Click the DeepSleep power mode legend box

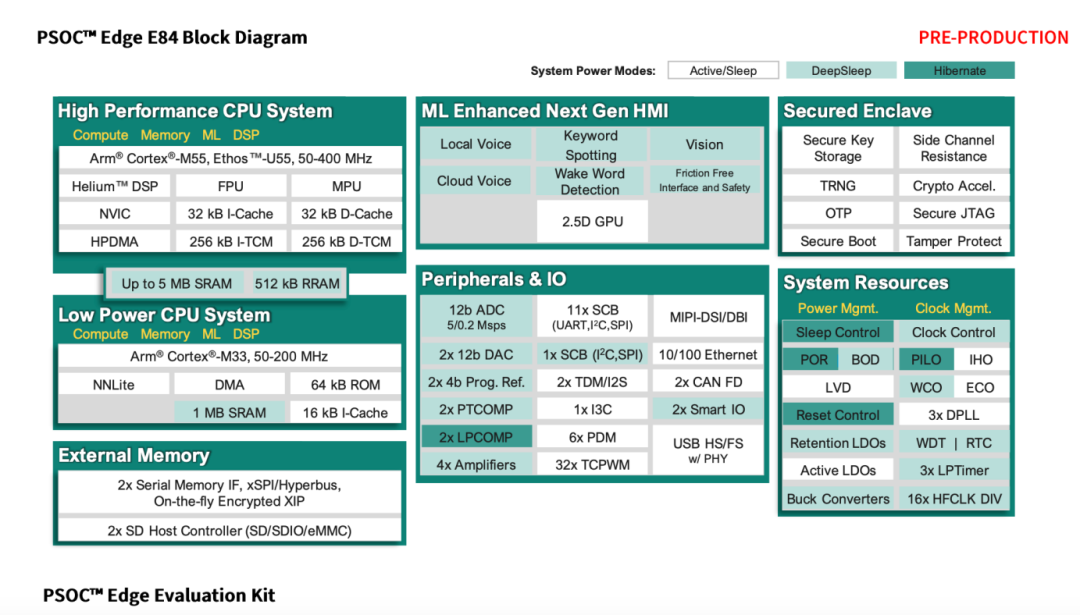pos(841,71)
